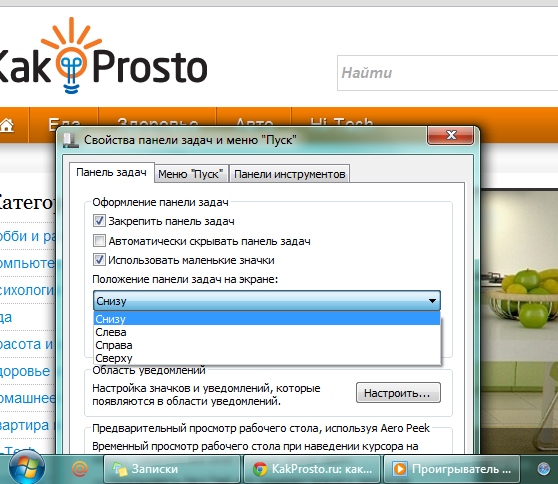Open the Проигрыватель media player taskbar button
Viewport: 558px width, 484px height.
452,469
